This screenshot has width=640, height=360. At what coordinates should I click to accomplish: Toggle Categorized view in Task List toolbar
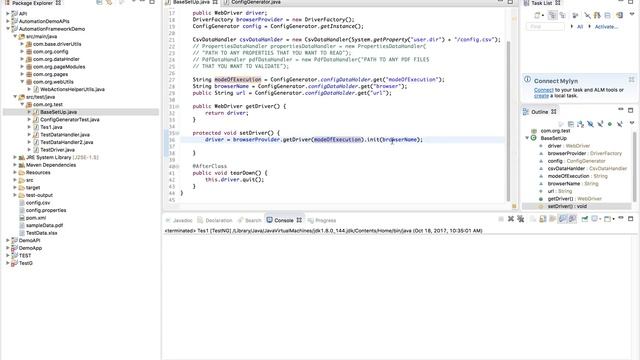click(x=553, y=16)
